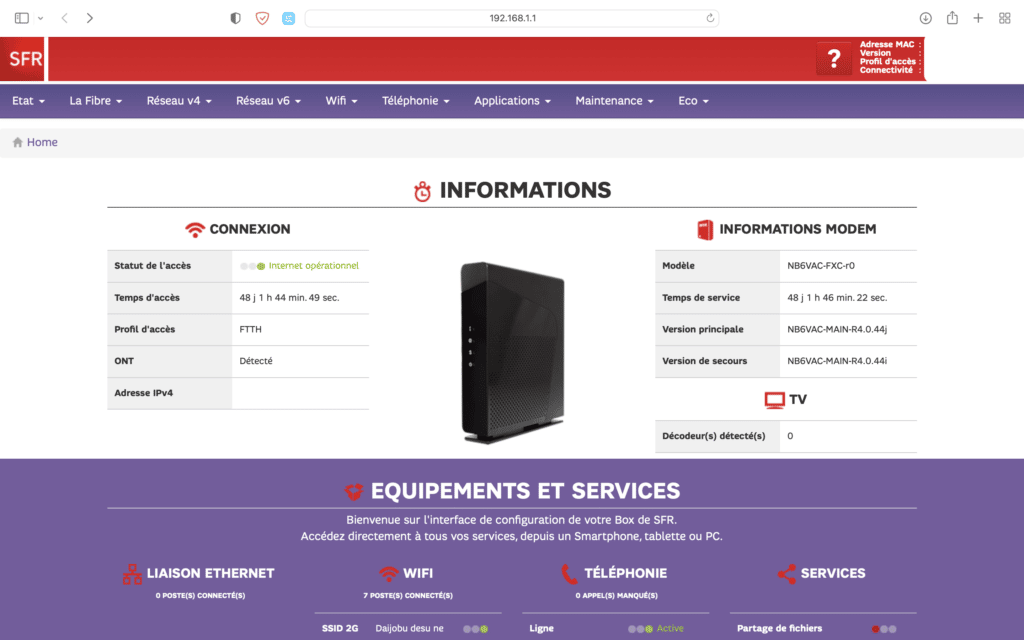The height and width of the screenshot is (640, 1024).
Task: Click the TV screen icon
Action: click(775, 400)
